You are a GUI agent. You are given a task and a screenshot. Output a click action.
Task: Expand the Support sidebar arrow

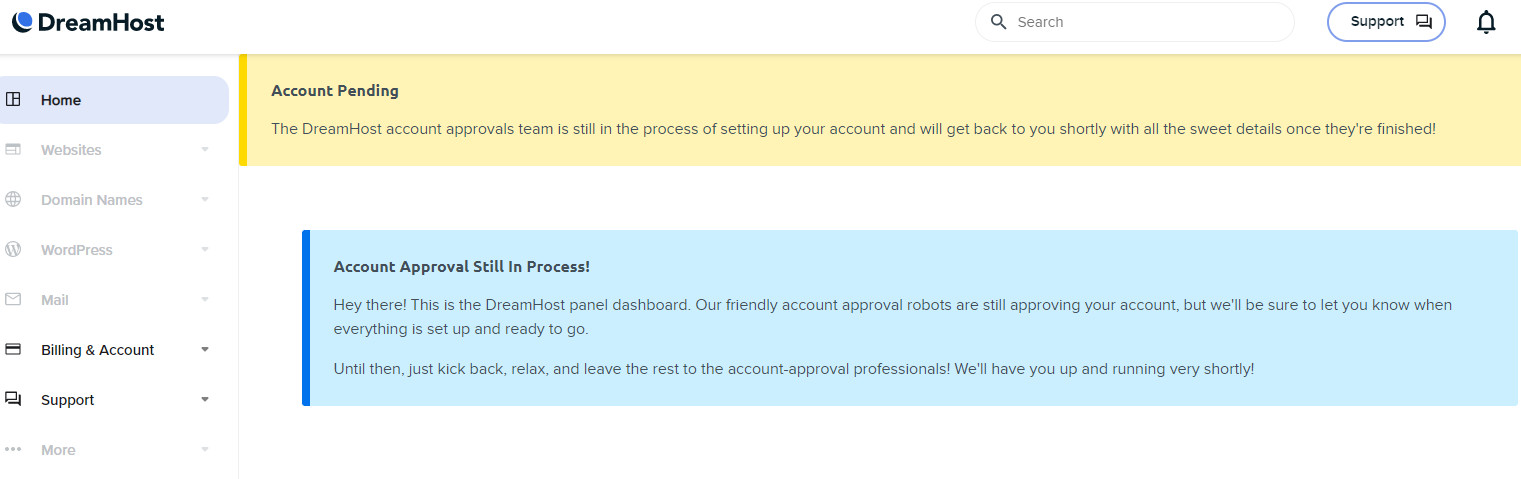click(x=205, y=400)
